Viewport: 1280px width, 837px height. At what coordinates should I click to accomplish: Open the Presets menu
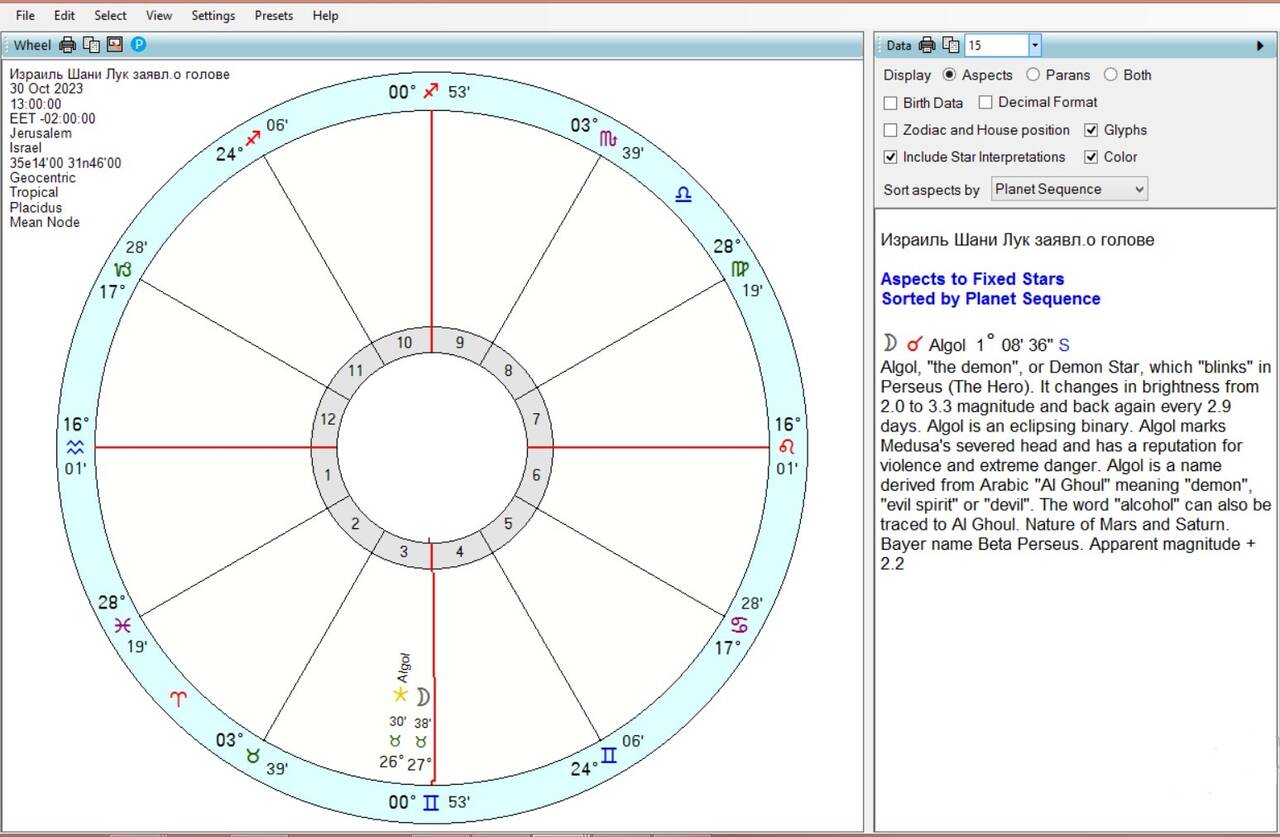coord(274,16)
